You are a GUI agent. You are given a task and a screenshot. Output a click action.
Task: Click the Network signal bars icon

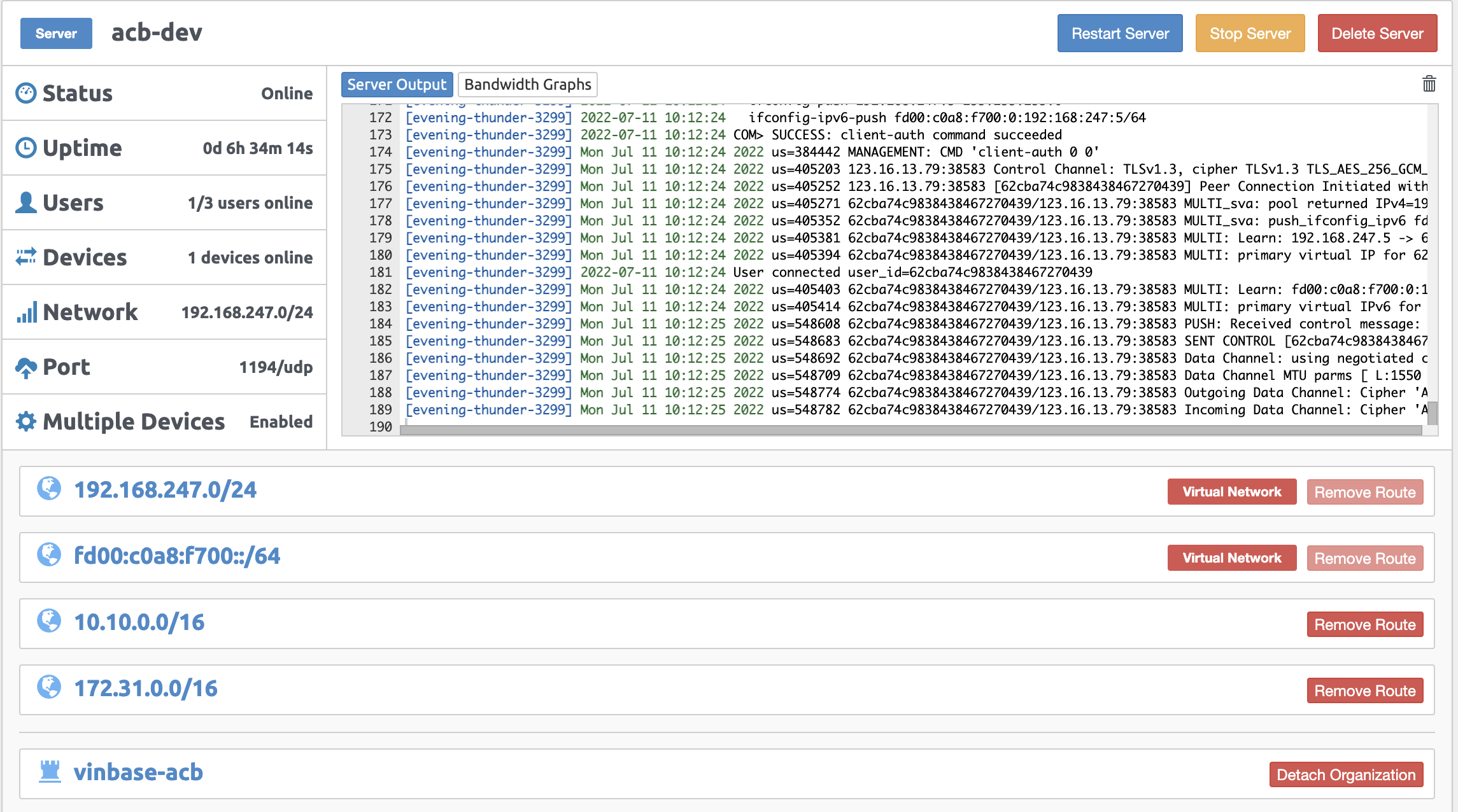pos(26,312)
